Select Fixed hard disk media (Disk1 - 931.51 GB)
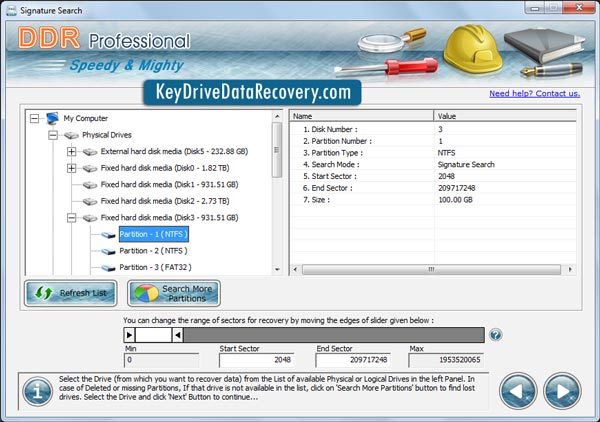This screenshot has width=600, height=422. [169, 184]
